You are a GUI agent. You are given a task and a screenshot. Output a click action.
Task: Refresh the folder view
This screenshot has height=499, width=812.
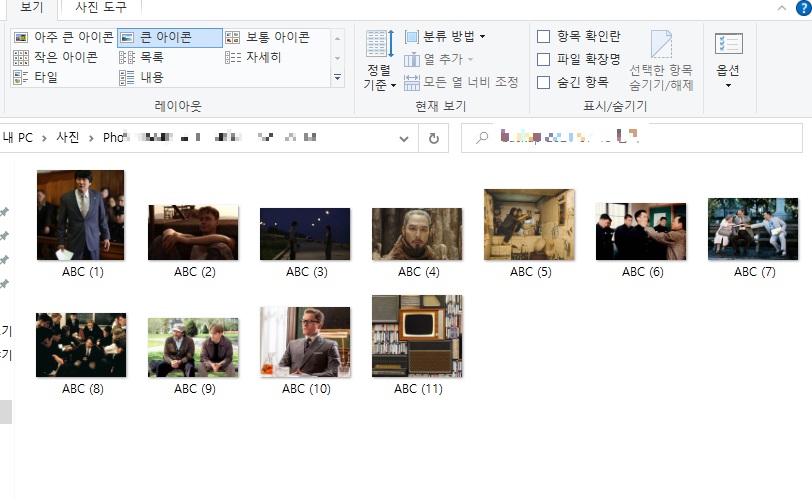click(x=433, y=138)
